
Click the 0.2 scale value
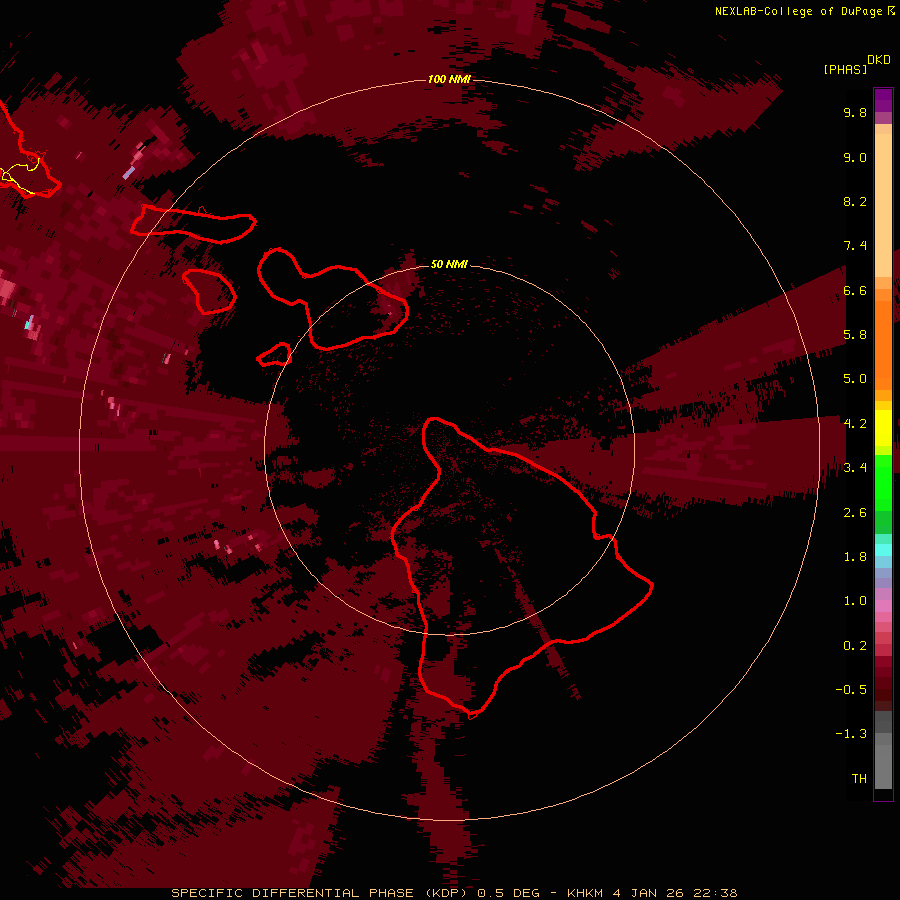click(x=855, y=646)
